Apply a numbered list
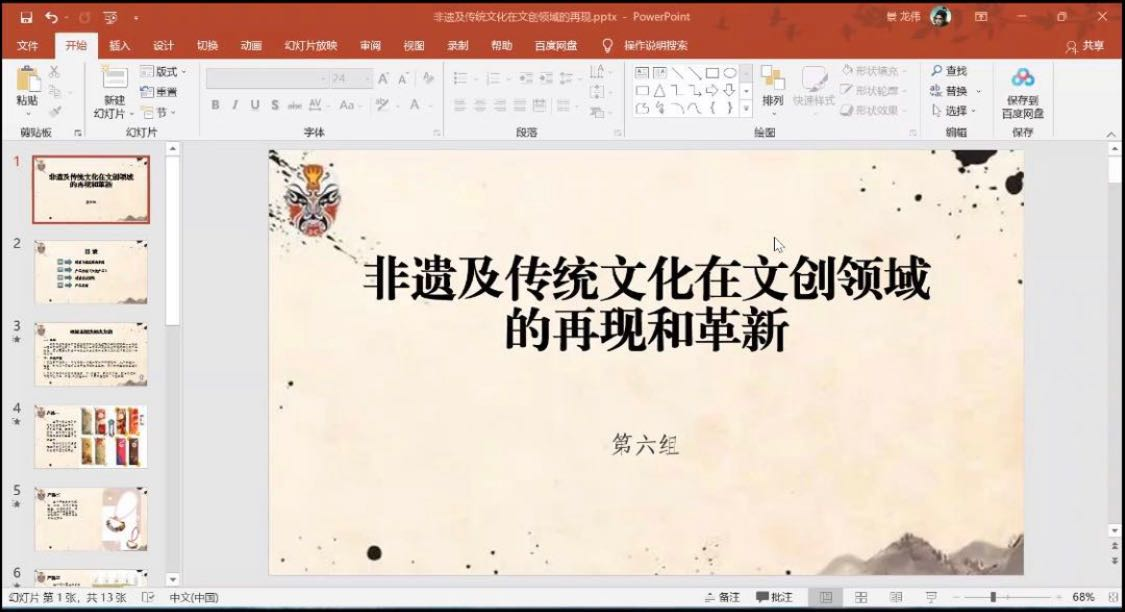Image resolution: width=1125 pixels, height=612 pixels. tap(494, 78)
